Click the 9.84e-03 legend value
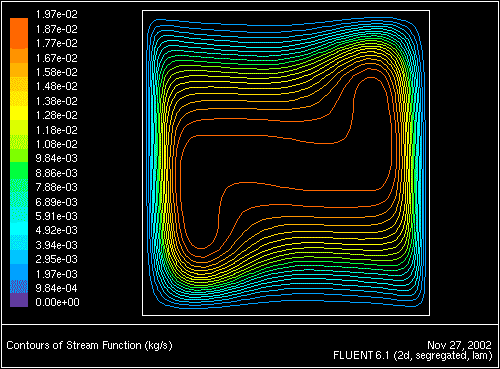Image resolution: width=500 pixels, height=369 pixels. 57,158
